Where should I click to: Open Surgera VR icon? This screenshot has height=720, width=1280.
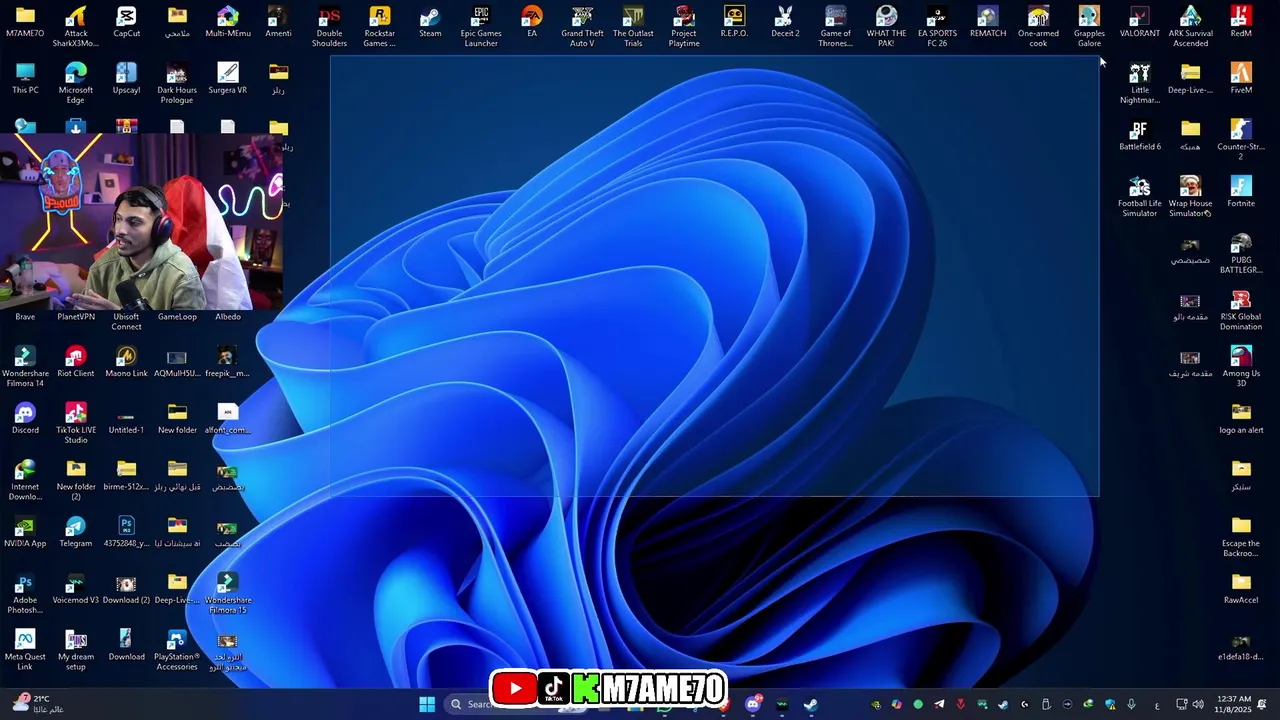pos(228,79)
